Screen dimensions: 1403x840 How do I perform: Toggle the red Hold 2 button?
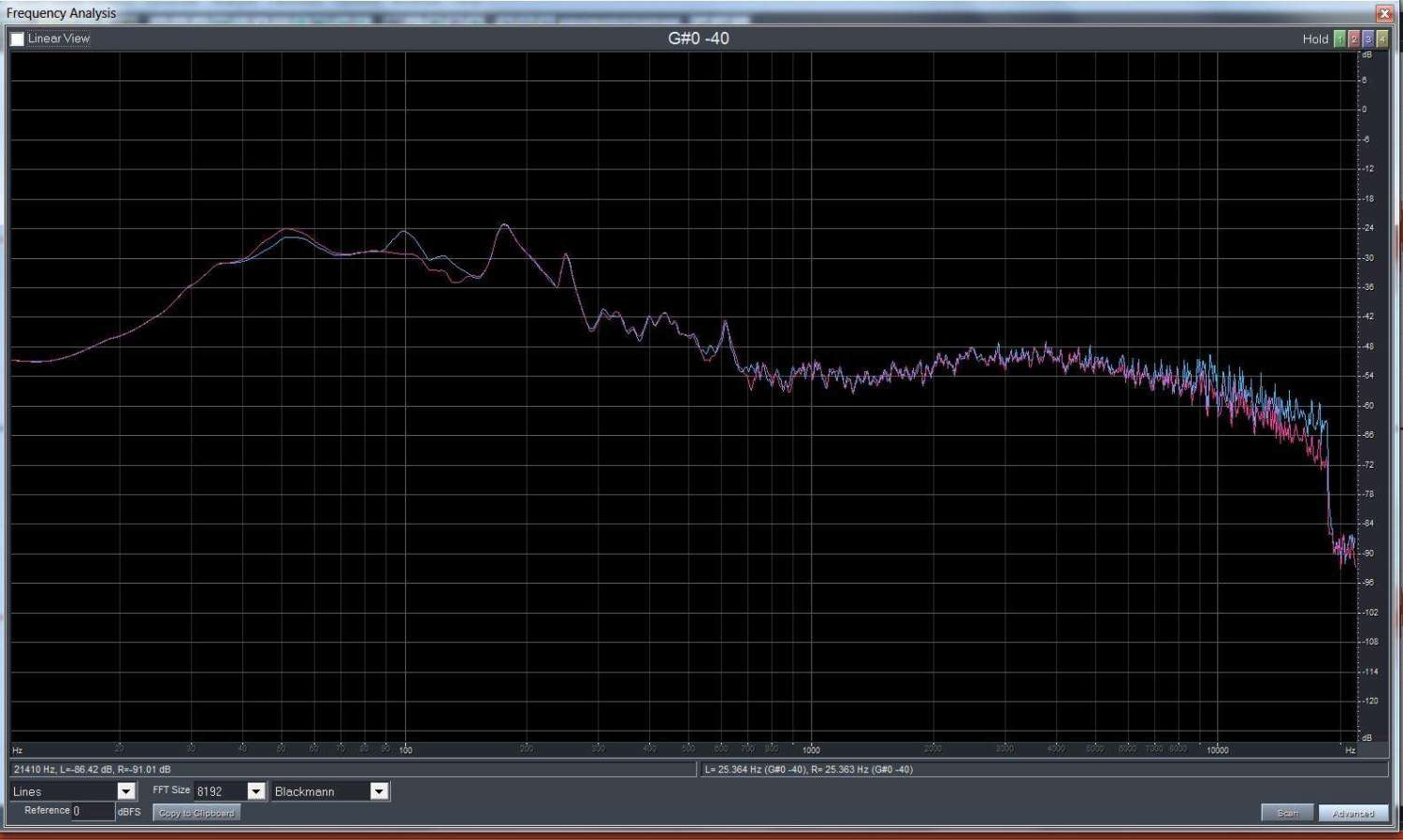1353,39
